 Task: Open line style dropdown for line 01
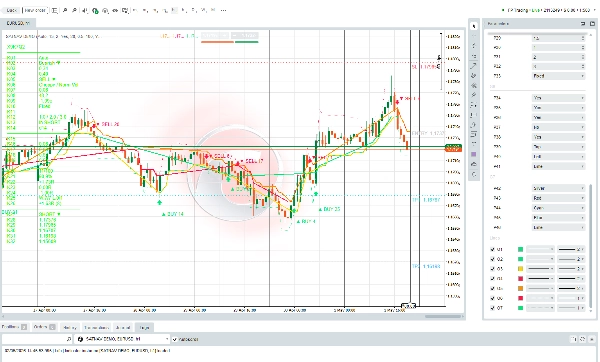540,249
